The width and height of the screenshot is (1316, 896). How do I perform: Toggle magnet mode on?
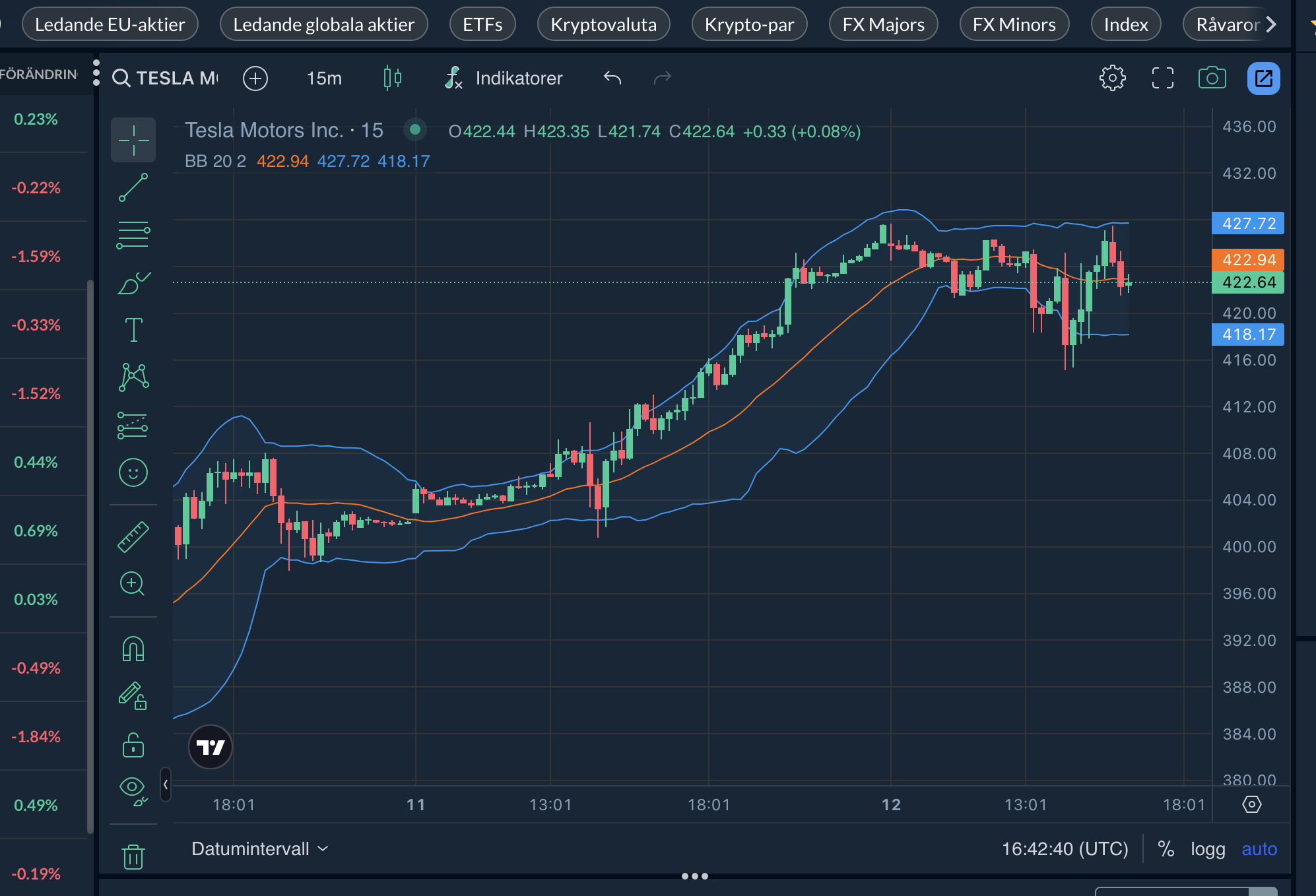[x=133, y=649]
